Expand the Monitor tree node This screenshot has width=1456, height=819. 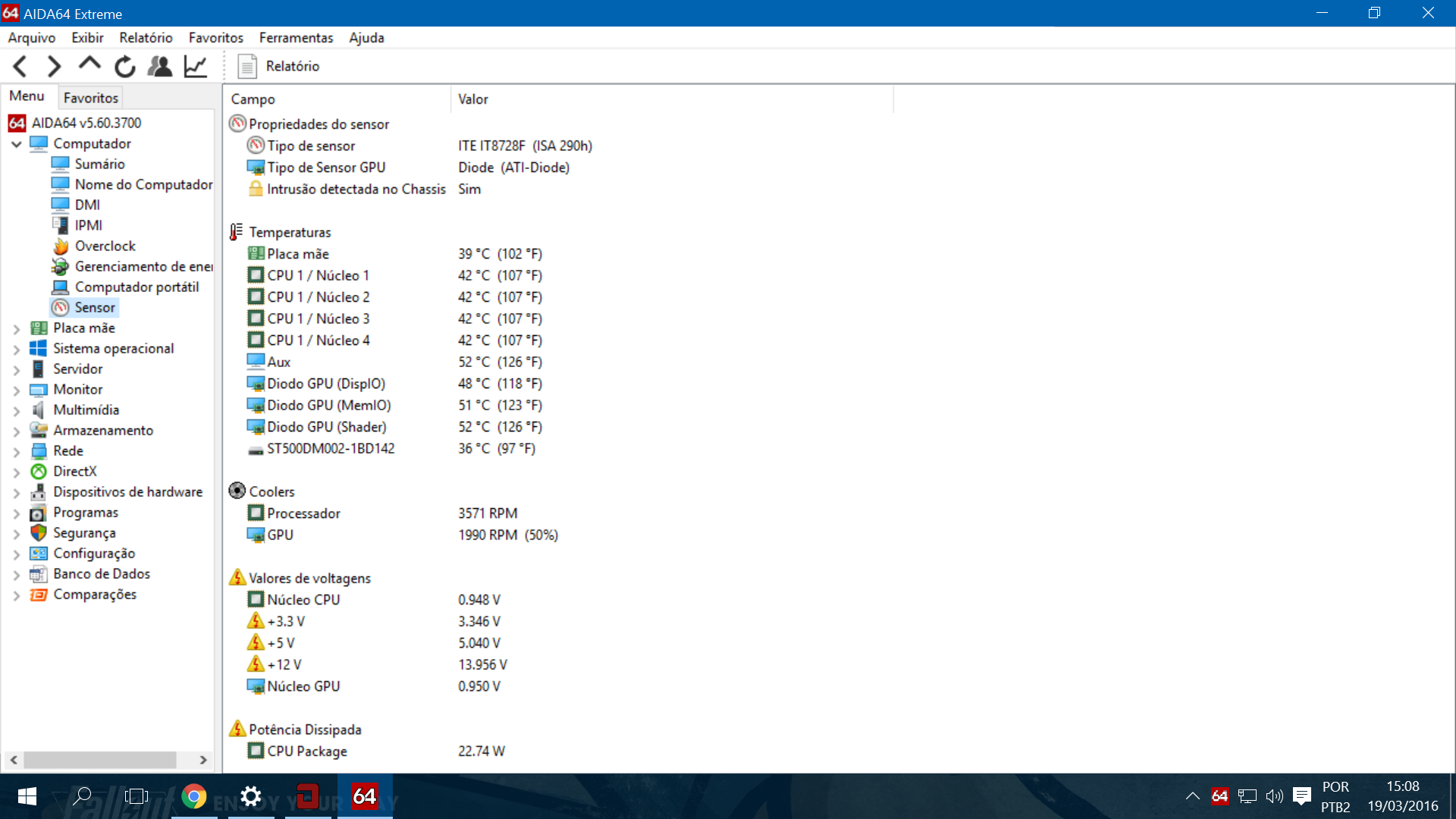tap(16, 391)
